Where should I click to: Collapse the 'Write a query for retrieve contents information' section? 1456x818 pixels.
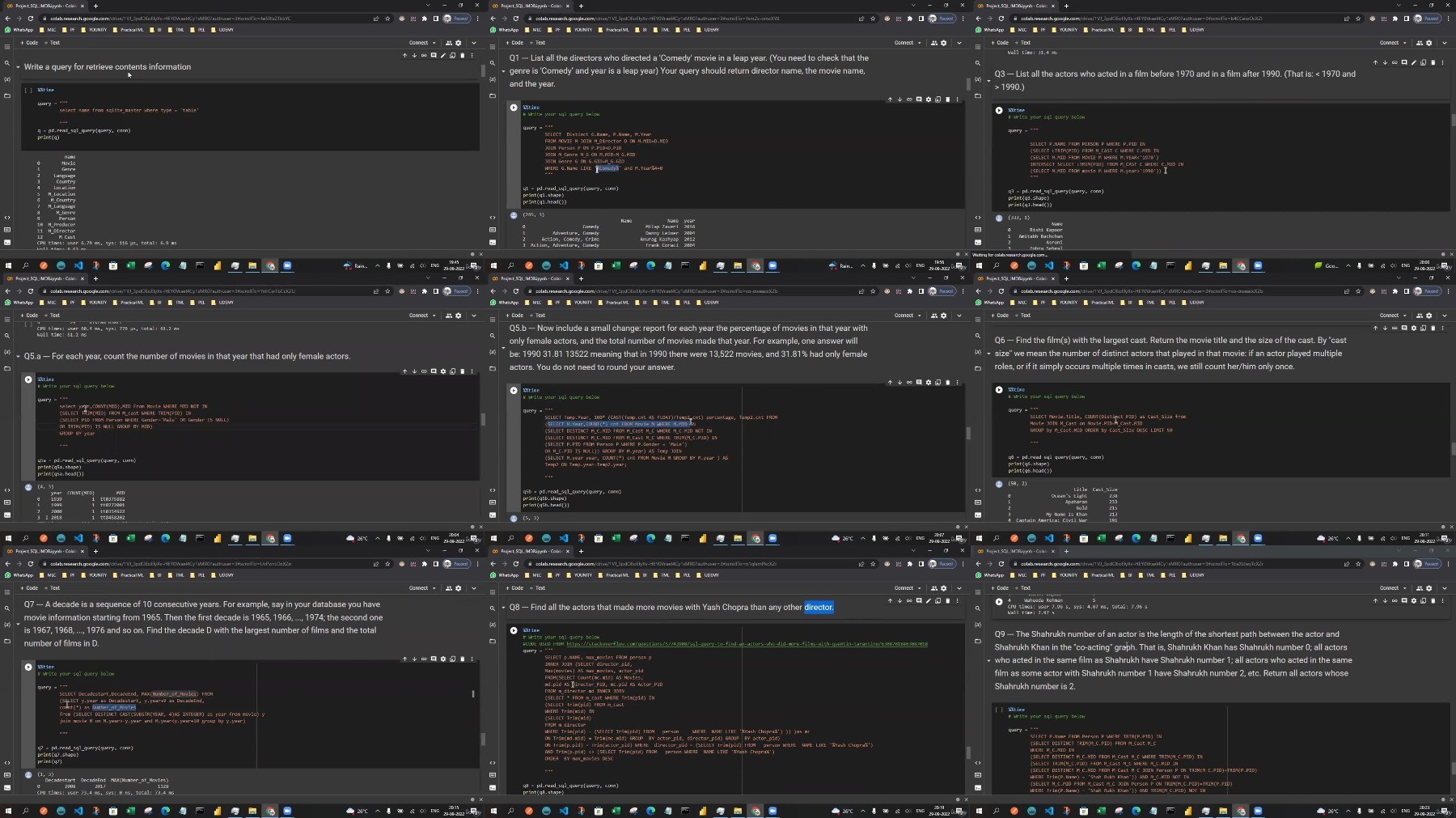(18, 67)
